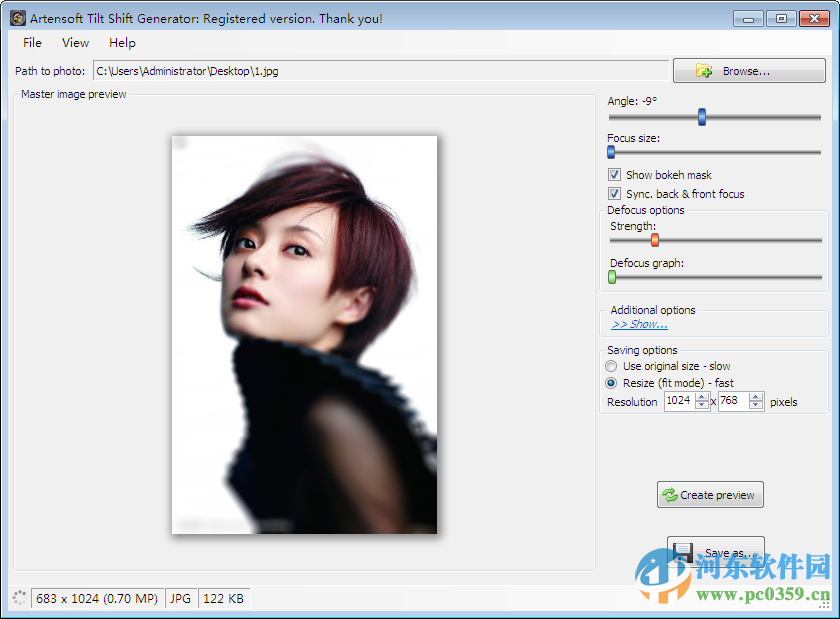Screen dimensions: 840x619
Task: Select Use original size - slow option
Action: pos(611,365)
